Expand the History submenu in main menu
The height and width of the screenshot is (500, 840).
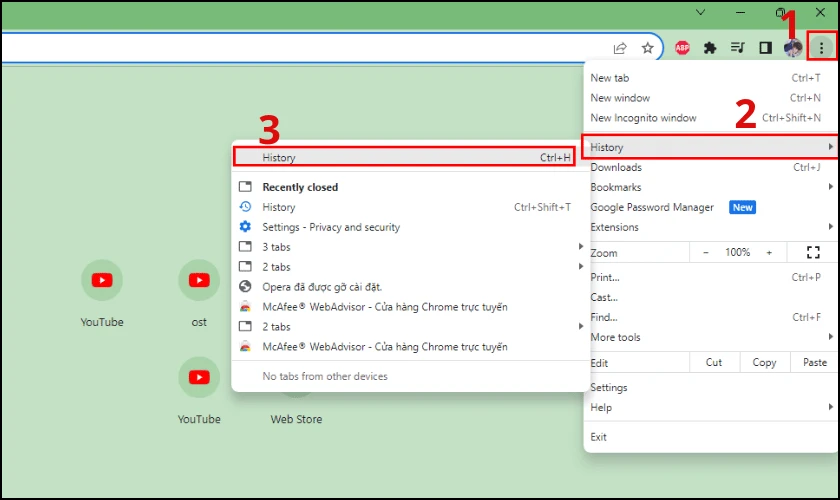710,147
